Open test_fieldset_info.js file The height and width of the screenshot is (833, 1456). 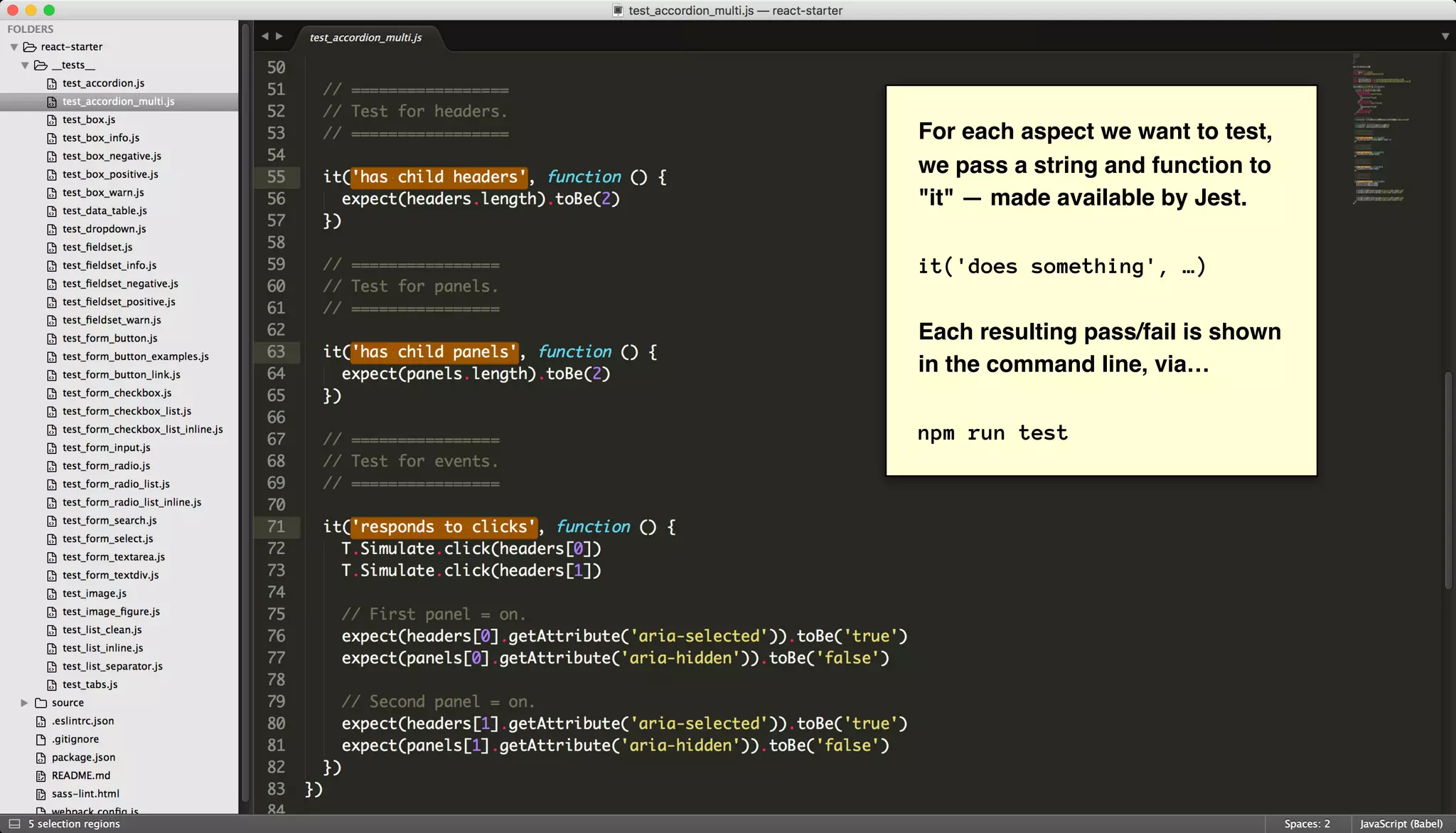(109, 265)
